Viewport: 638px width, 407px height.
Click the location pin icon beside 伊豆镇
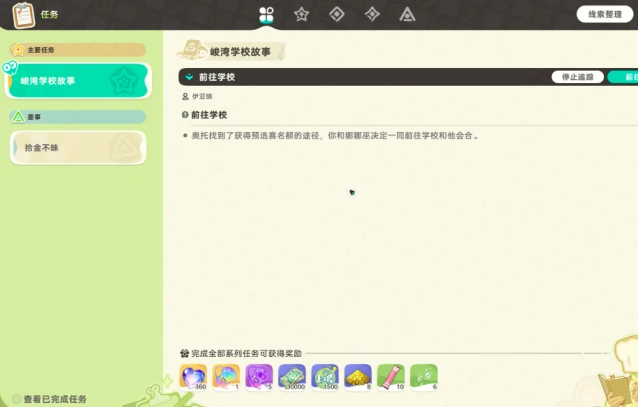tap(185, 96)
